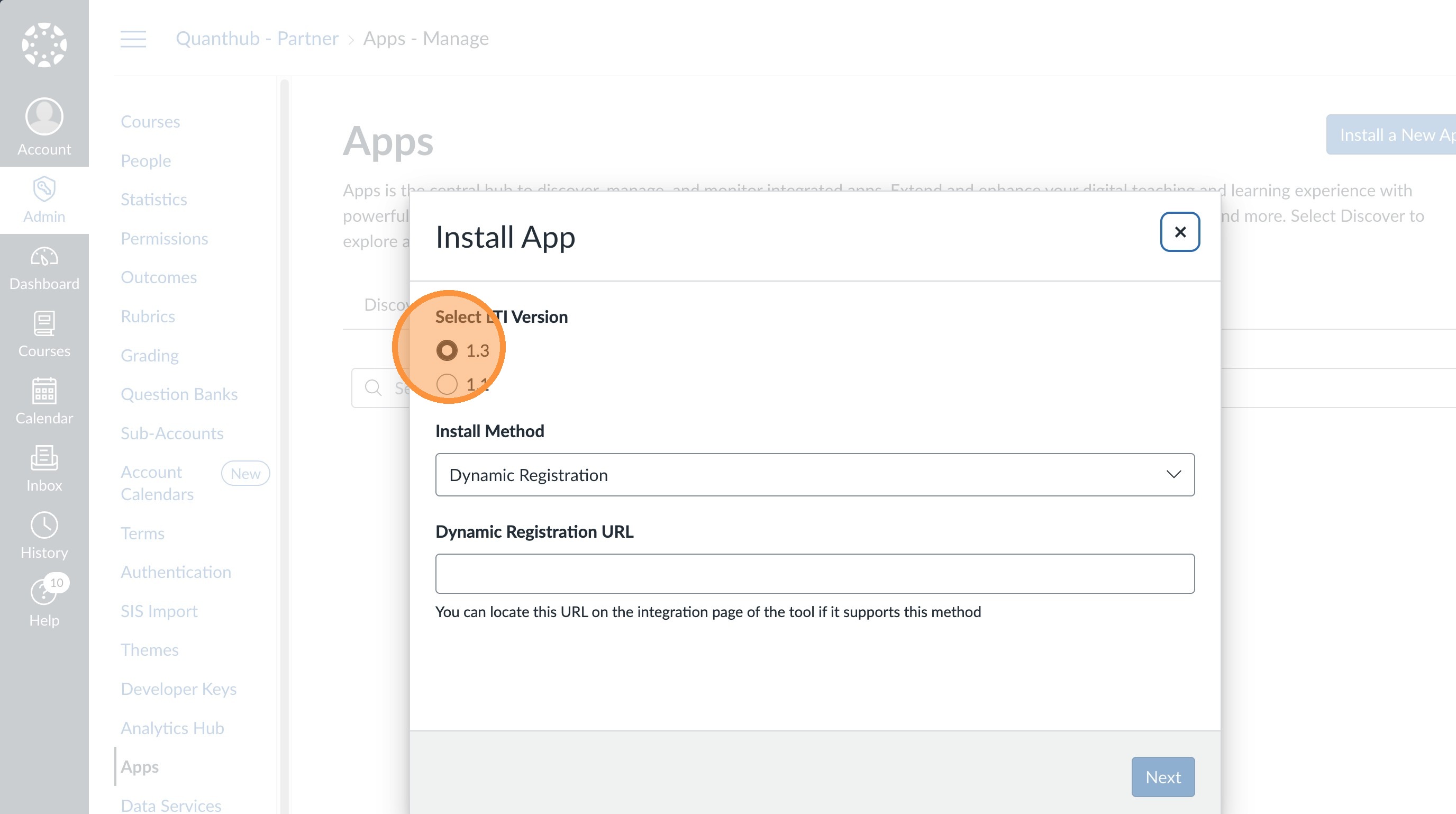1456x814 pixels.
Task: Close the Install App dialog
Action: [x=1180, y=232]
